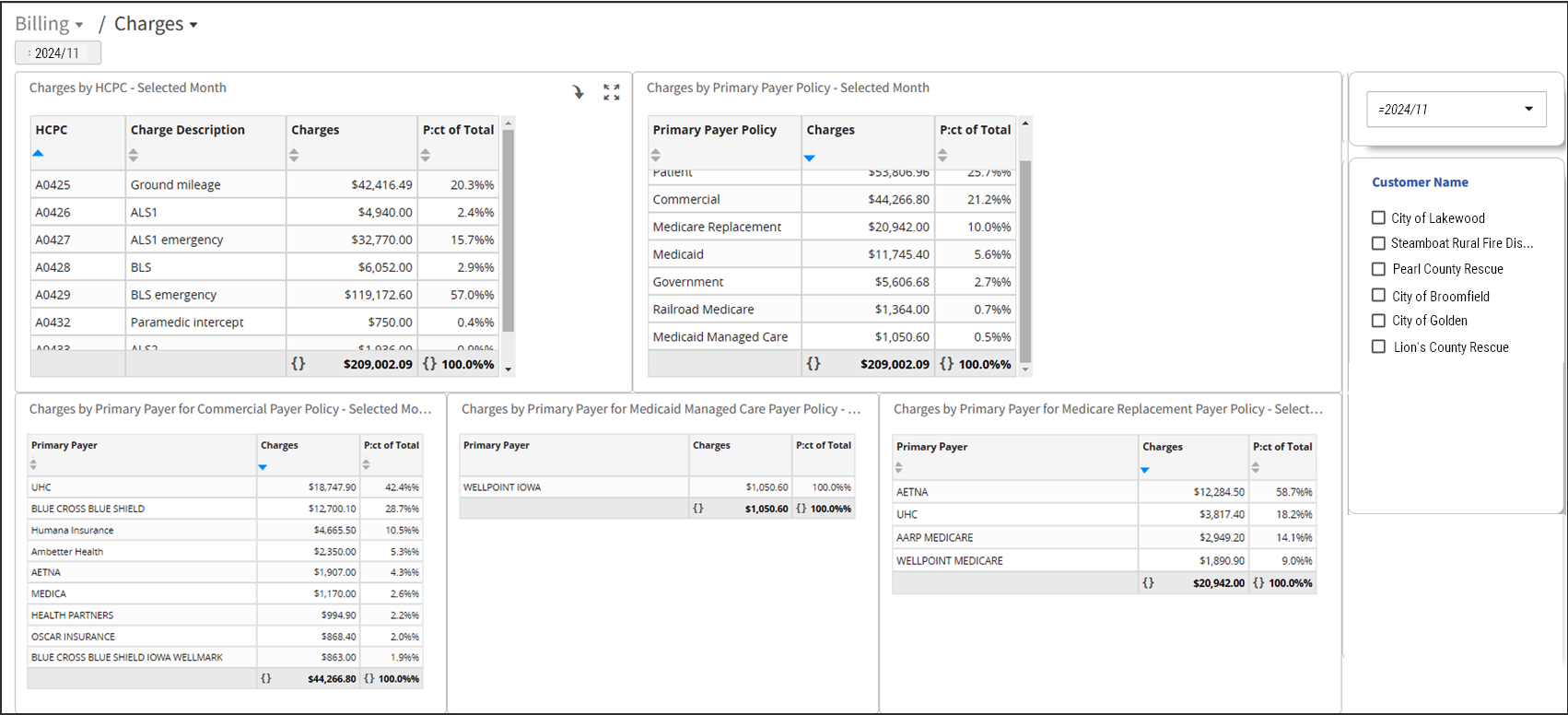Click the Ambetter Health payer
This screenshot has height=715, width=1568.
(x=142, y=551)
